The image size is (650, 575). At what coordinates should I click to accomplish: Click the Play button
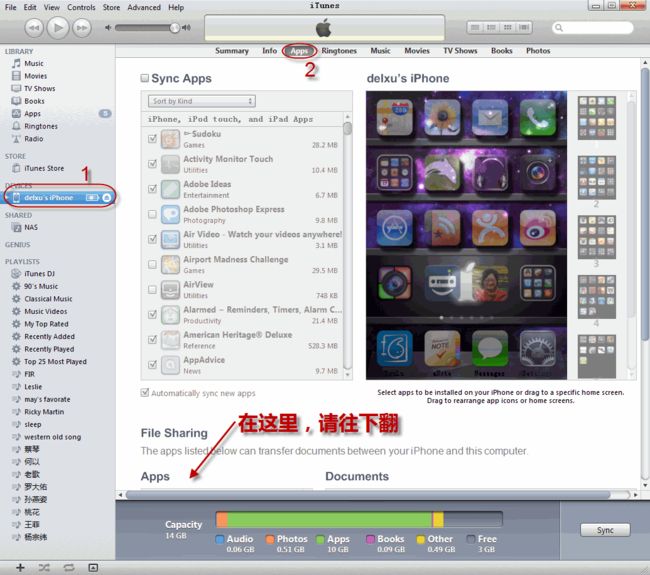click(58, 27)
